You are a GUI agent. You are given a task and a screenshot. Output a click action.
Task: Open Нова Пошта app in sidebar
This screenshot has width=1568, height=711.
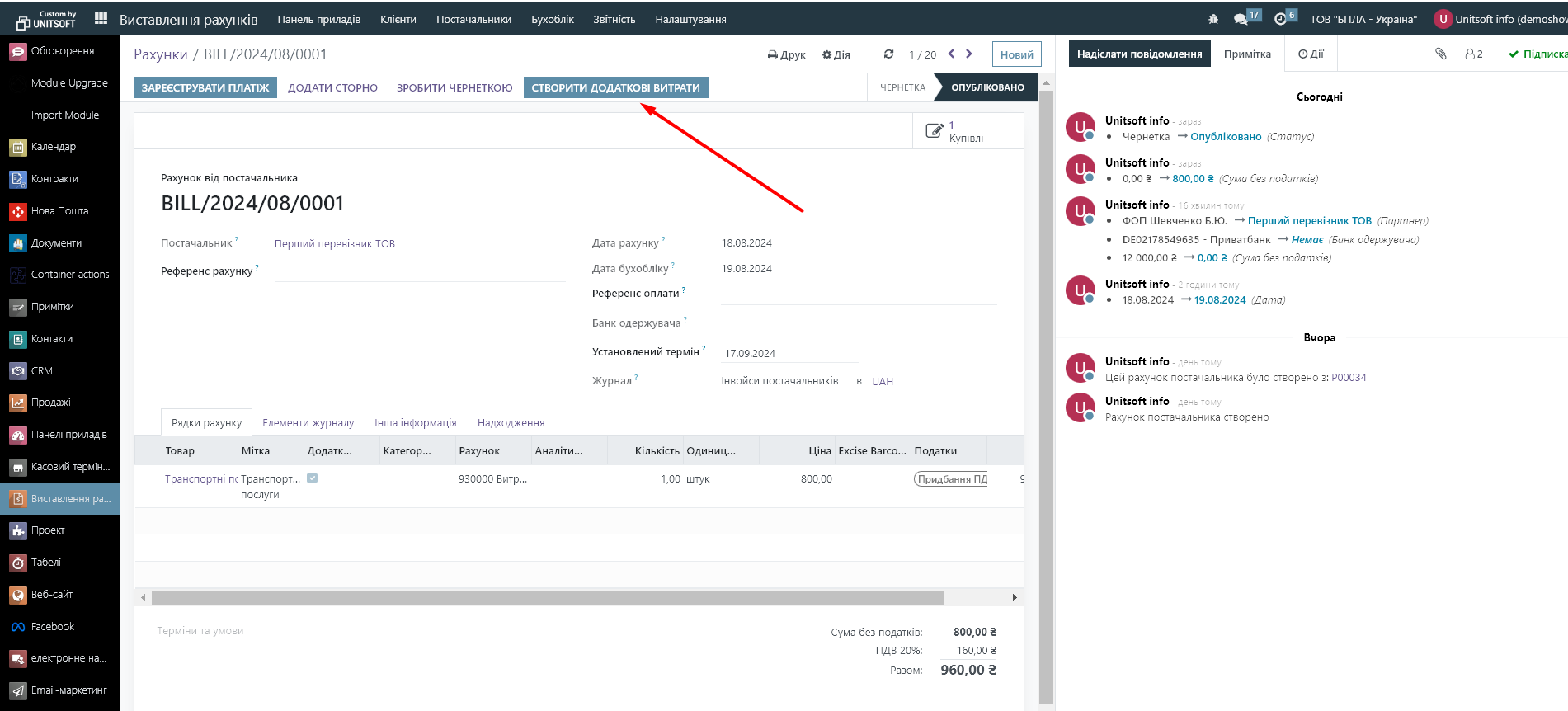click(x=59, y=211)
